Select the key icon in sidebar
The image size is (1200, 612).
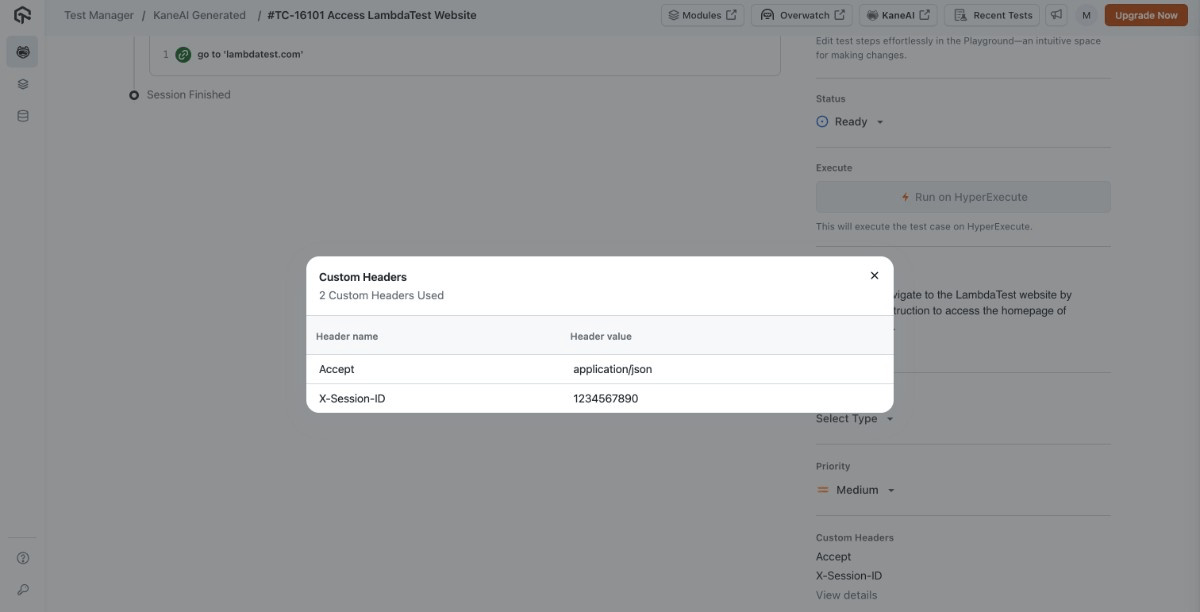pyautogui.click(x=22, y=589)
